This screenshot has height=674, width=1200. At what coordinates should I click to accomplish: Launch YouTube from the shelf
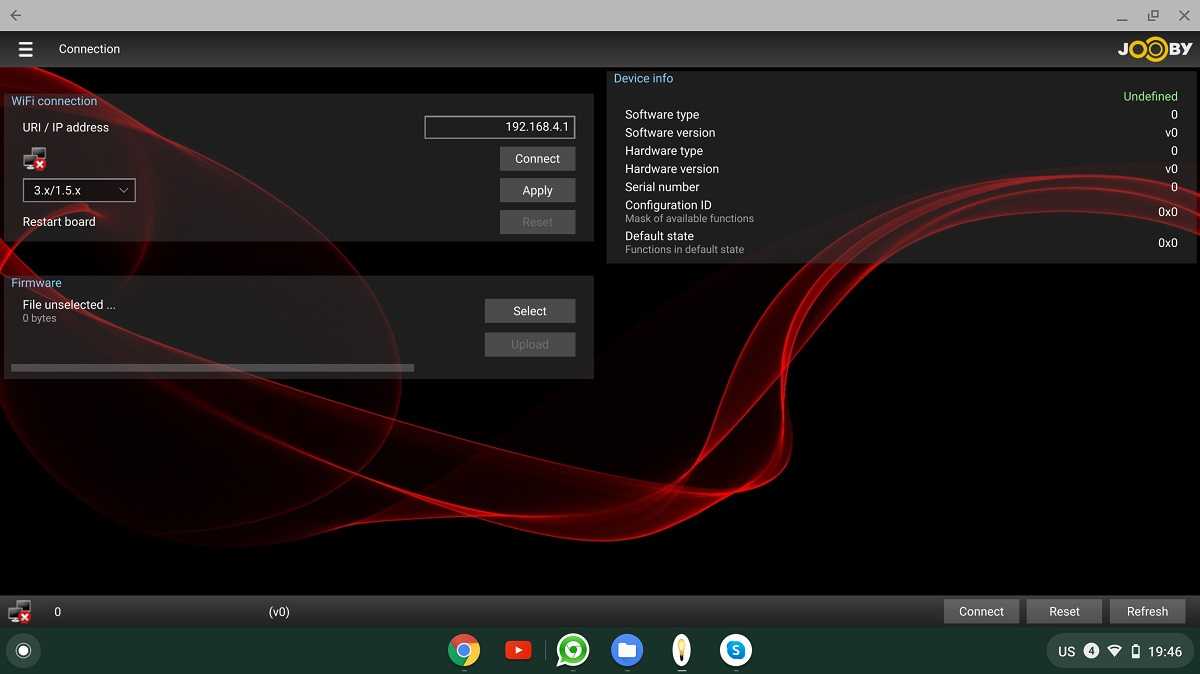tap(518, 651)
